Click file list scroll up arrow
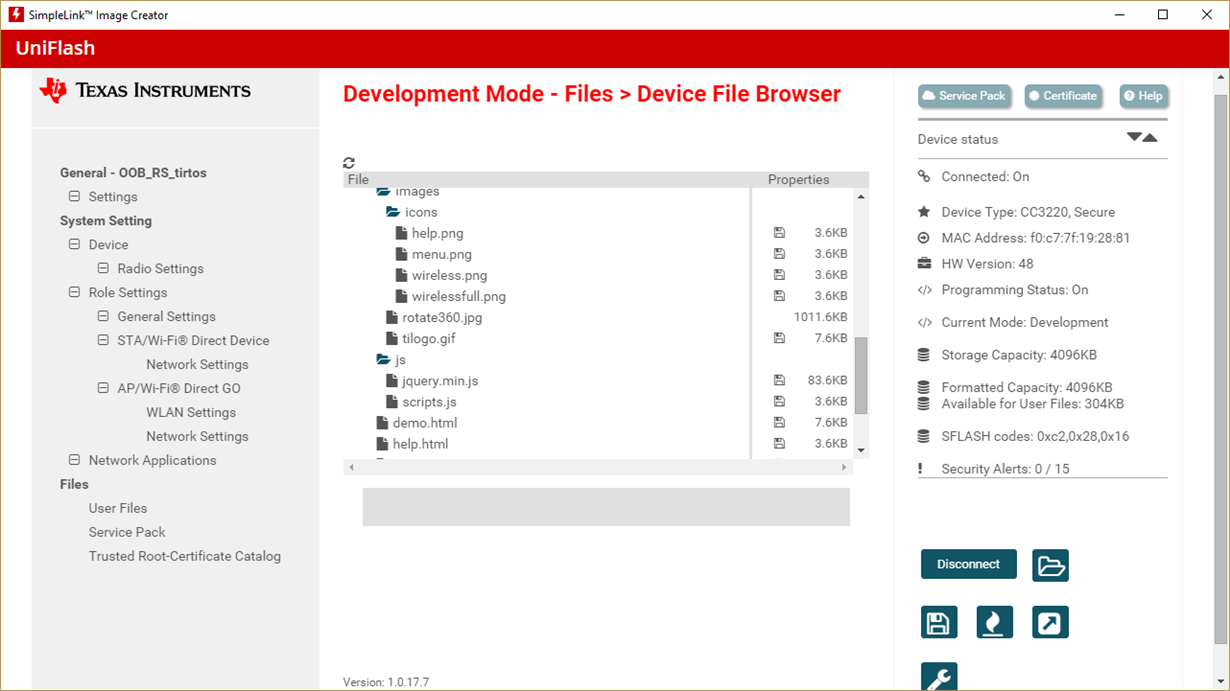The height and width of the screenshot is (691, 1230). click(861, 197)
